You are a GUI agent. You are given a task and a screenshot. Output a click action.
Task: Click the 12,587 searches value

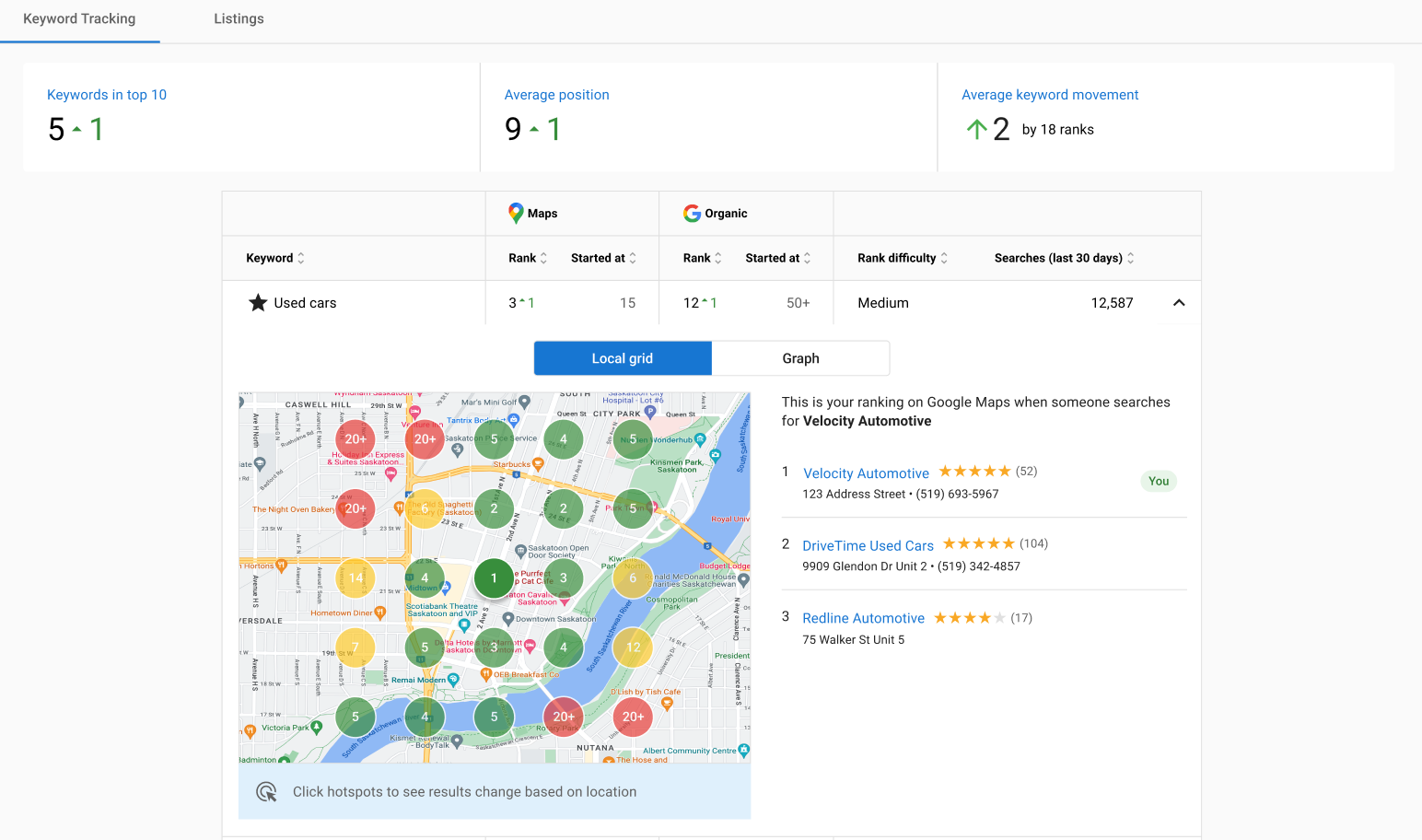point(1112,303)
